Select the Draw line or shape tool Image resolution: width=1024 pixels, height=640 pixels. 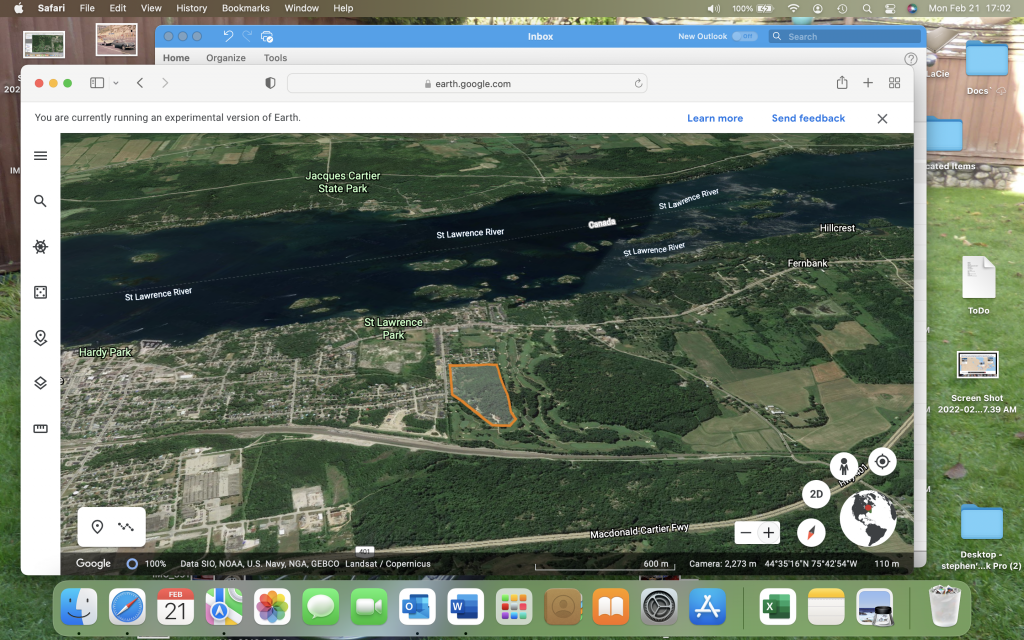tap(126, 527)
